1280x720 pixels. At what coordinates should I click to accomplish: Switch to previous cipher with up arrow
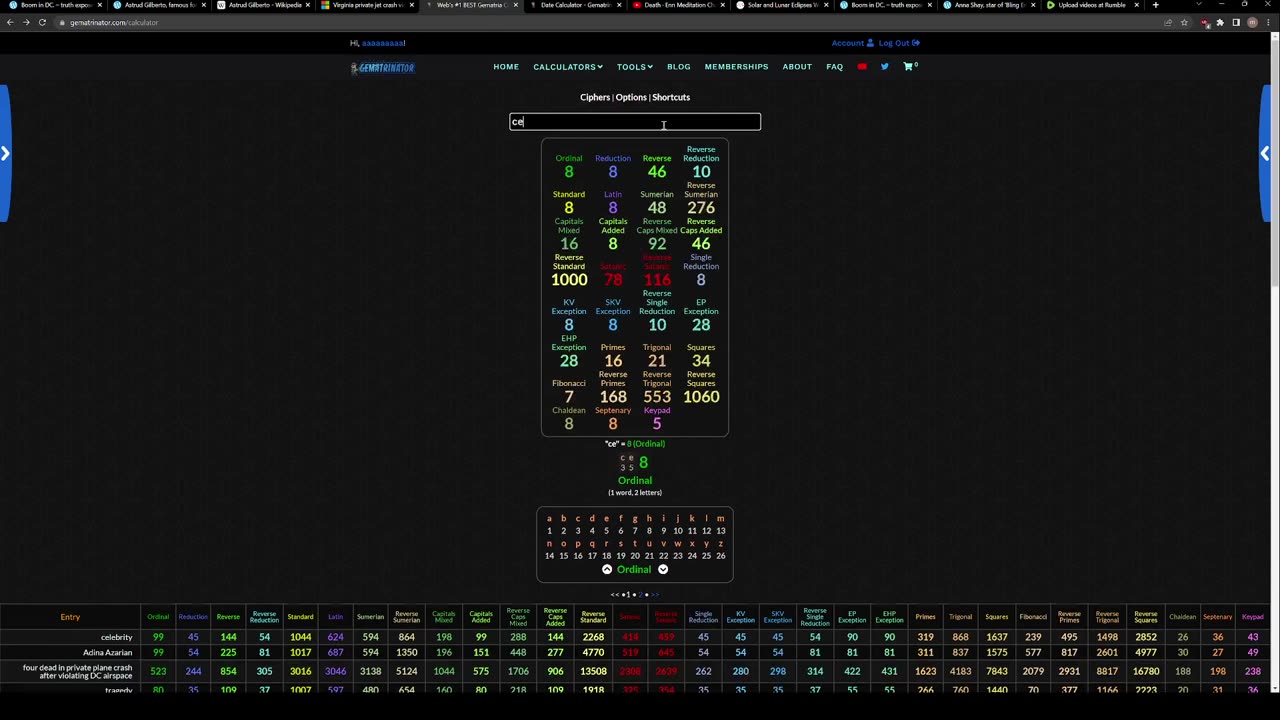607,569
